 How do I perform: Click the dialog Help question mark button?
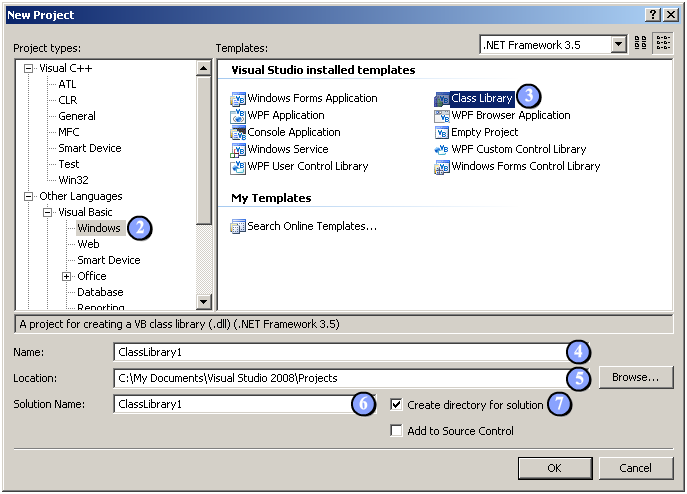(652, 15)
